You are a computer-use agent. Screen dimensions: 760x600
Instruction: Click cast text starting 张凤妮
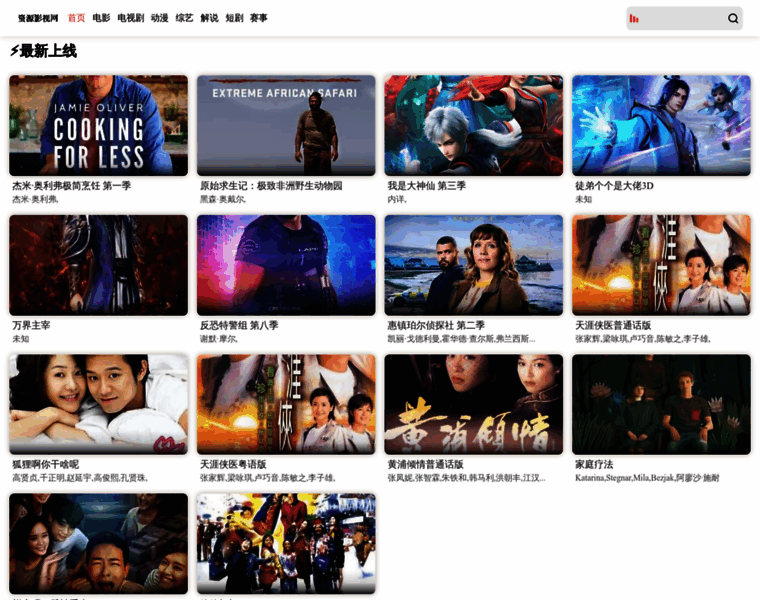(x=466, y=478)
